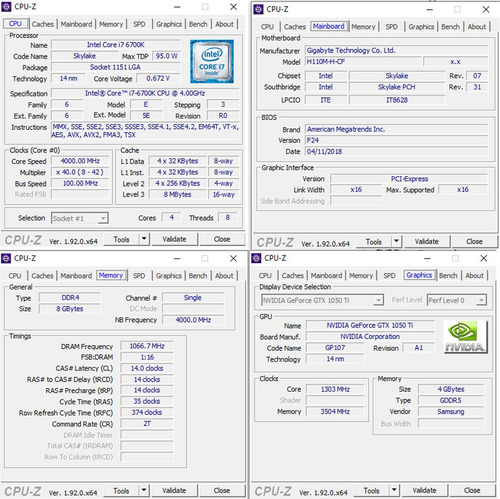Viewport: 500px width, 499px height.
Task: Click the GPU memory Vendor value Samsung
Action: [451, 412]
